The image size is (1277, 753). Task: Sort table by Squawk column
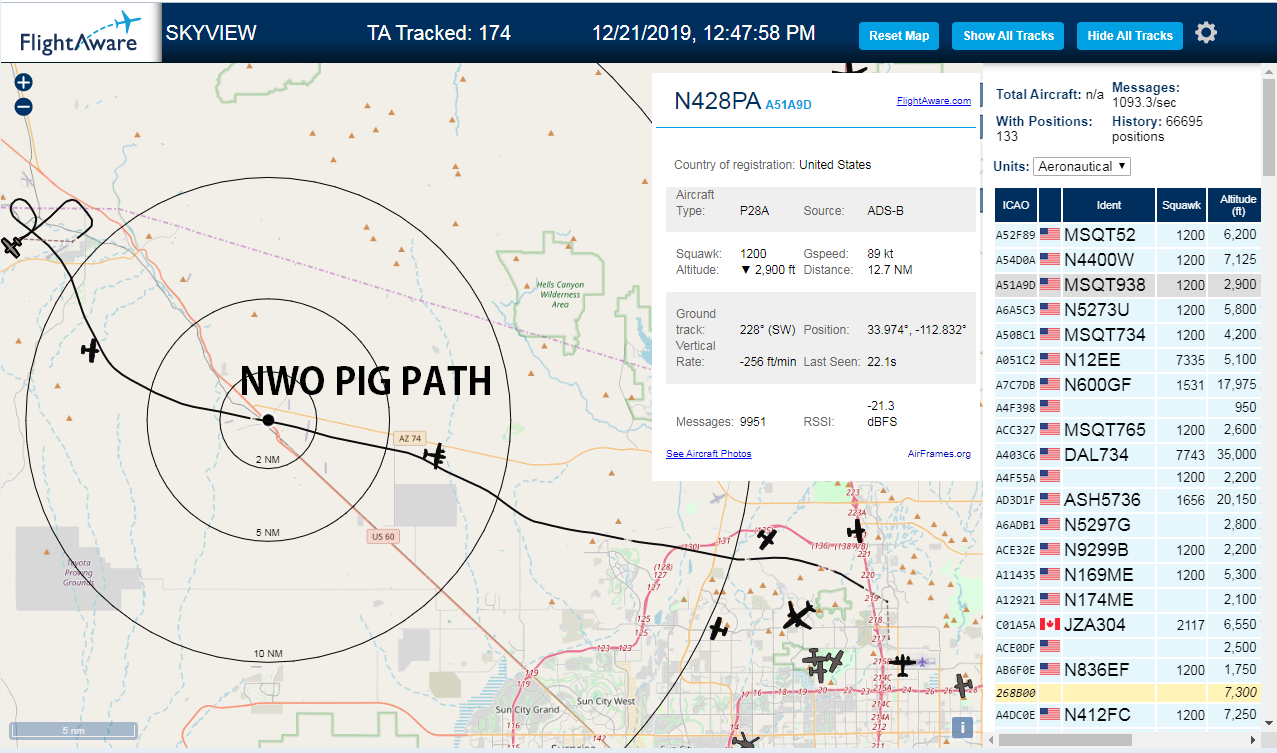click(1181, 204)
